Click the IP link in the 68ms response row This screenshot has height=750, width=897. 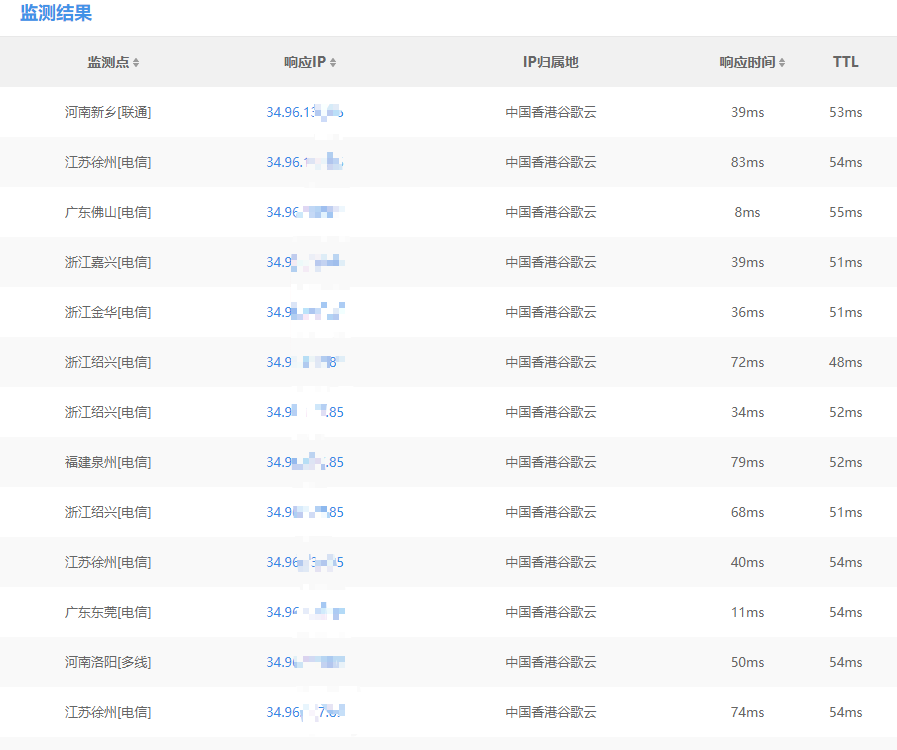click(305, 512)
